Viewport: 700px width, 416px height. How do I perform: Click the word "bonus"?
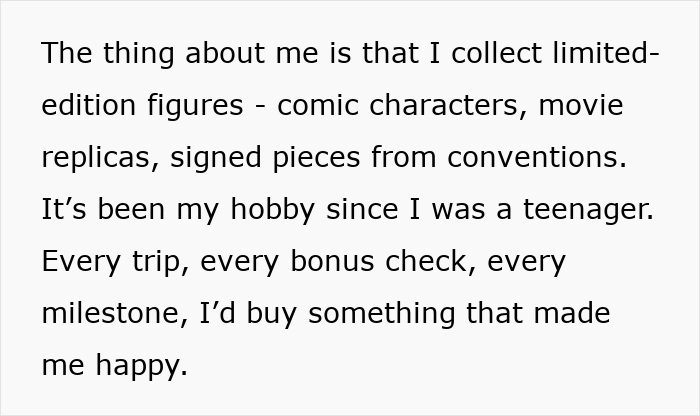point(341,261)
